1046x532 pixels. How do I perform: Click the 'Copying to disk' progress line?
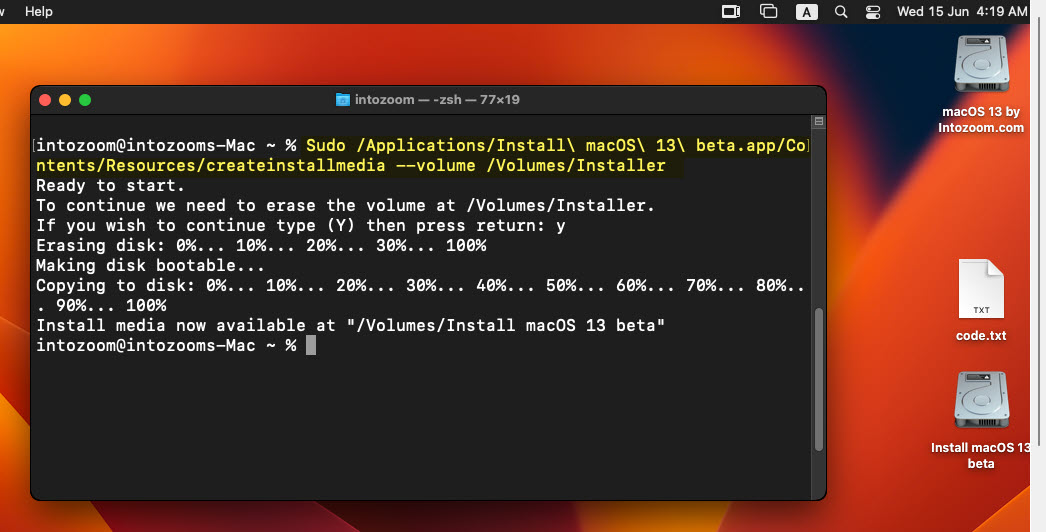420,295
